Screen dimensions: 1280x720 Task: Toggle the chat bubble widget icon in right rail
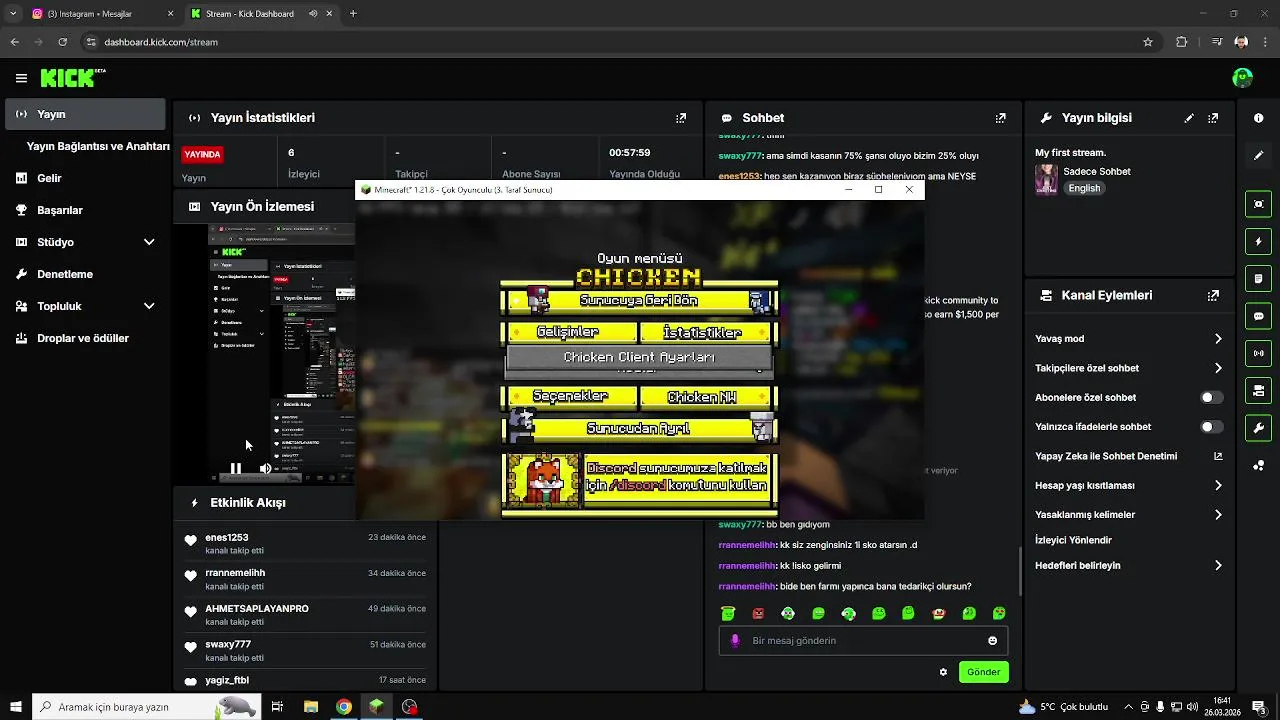(x=1258, y=316)
